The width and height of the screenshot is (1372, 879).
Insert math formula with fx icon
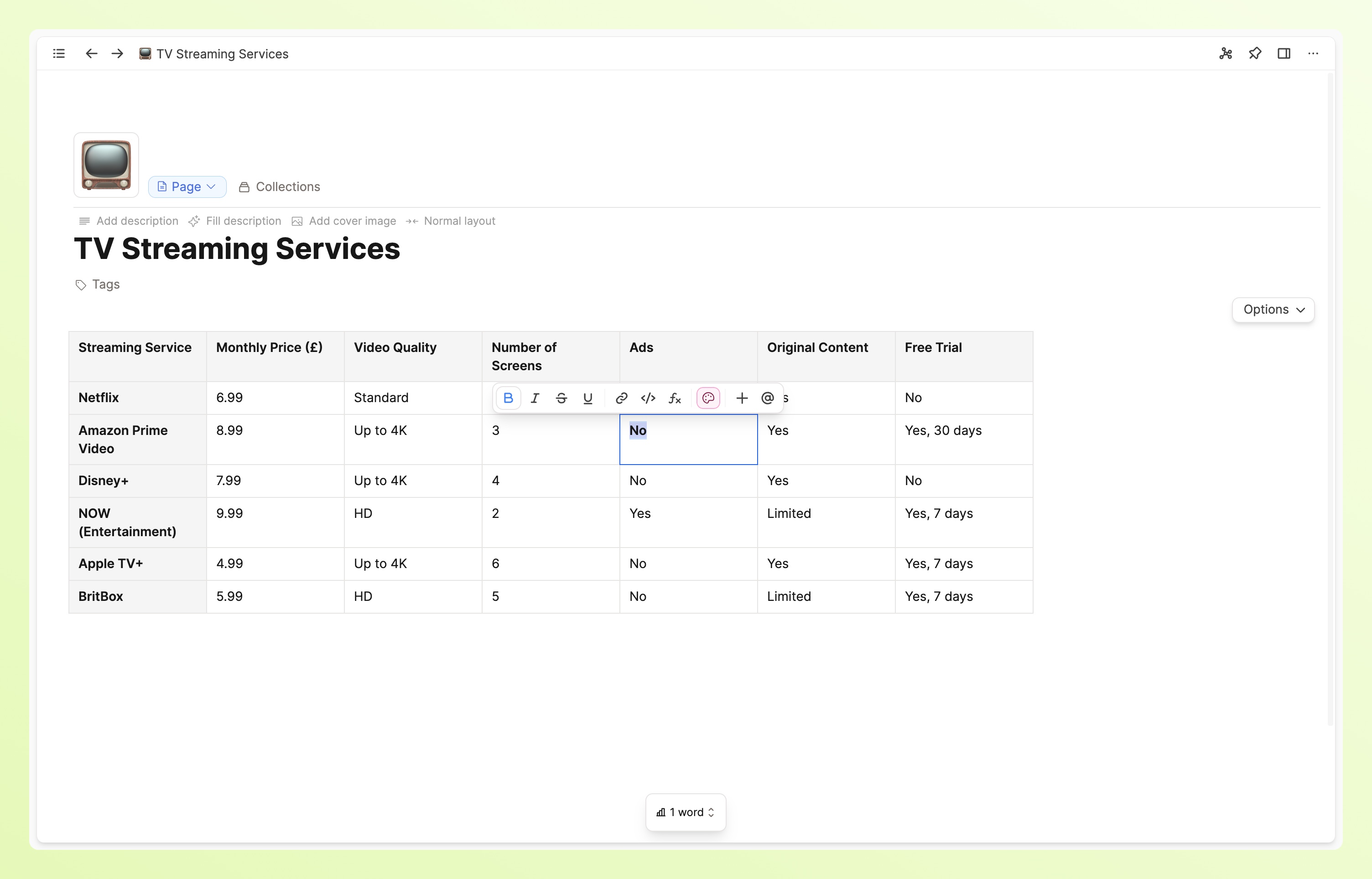click(x=674, y=398)
